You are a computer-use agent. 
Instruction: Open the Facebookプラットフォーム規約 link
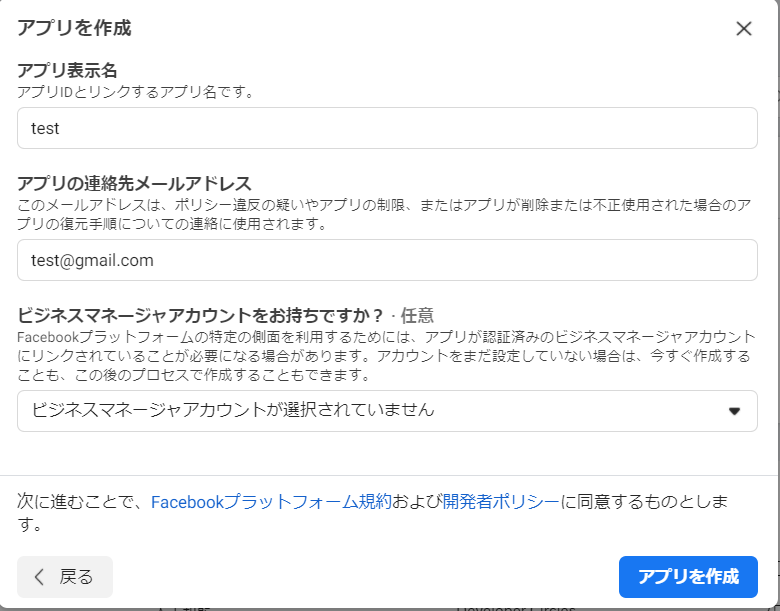click(x=271, y=502)
